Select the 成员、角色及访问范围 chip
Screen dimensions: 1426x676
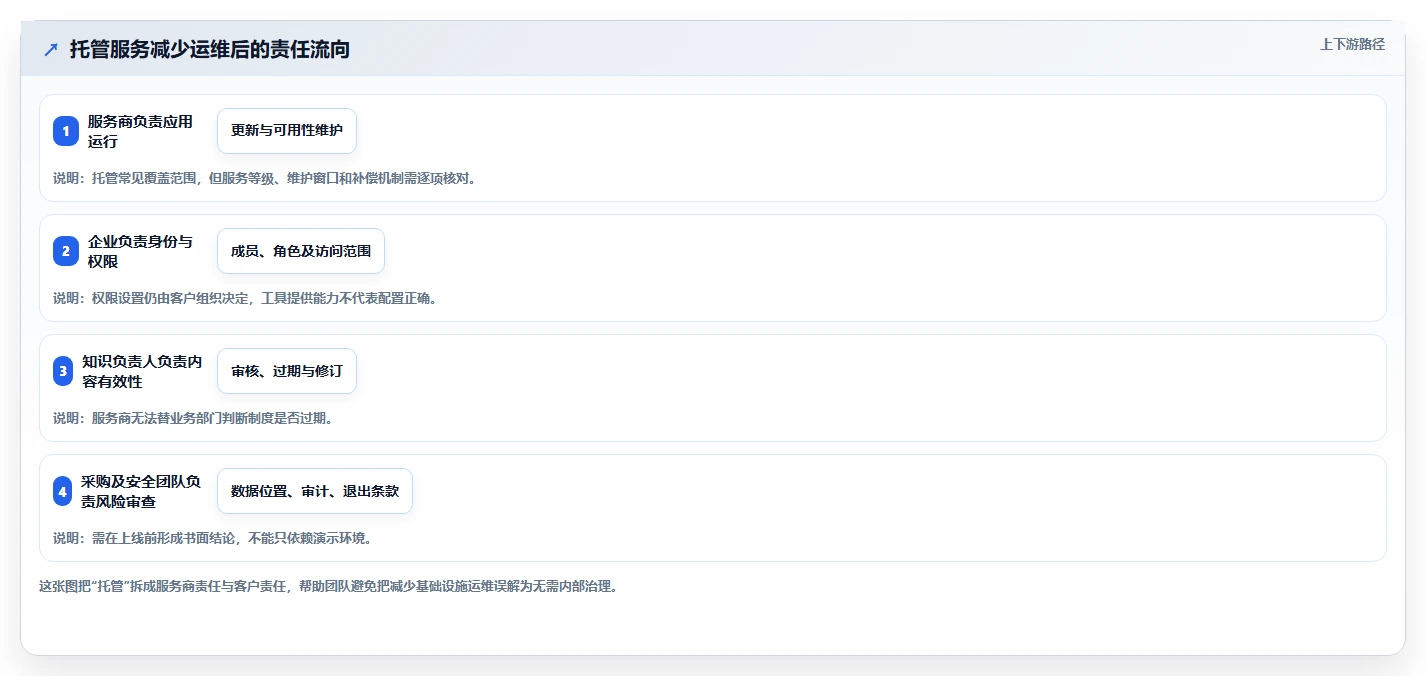pos(301,251)
